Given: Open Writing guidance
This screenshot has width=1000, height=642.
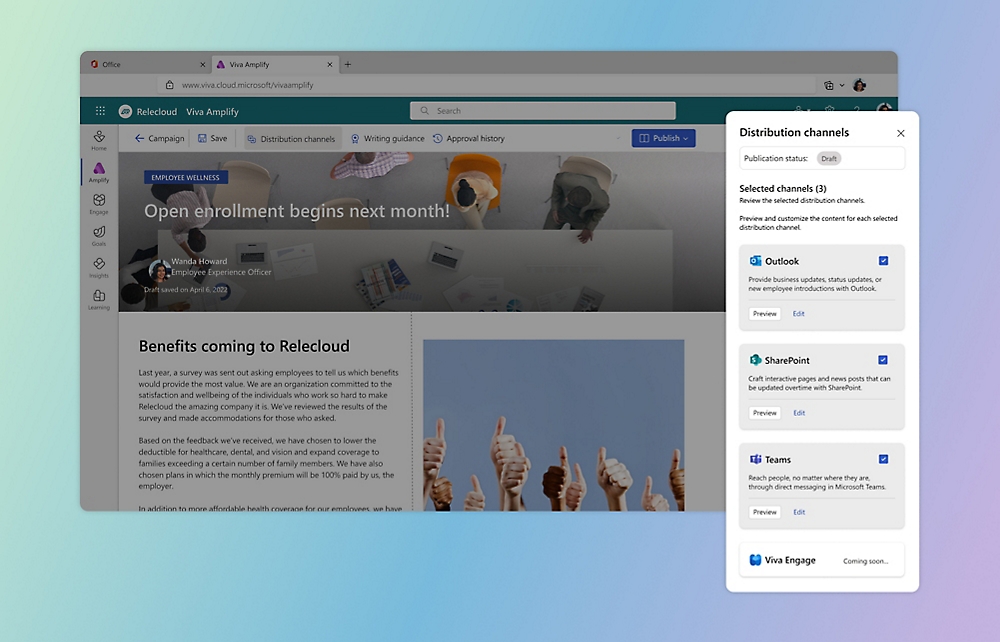Looking at the screenshot, I should click(x=388, y=138).
